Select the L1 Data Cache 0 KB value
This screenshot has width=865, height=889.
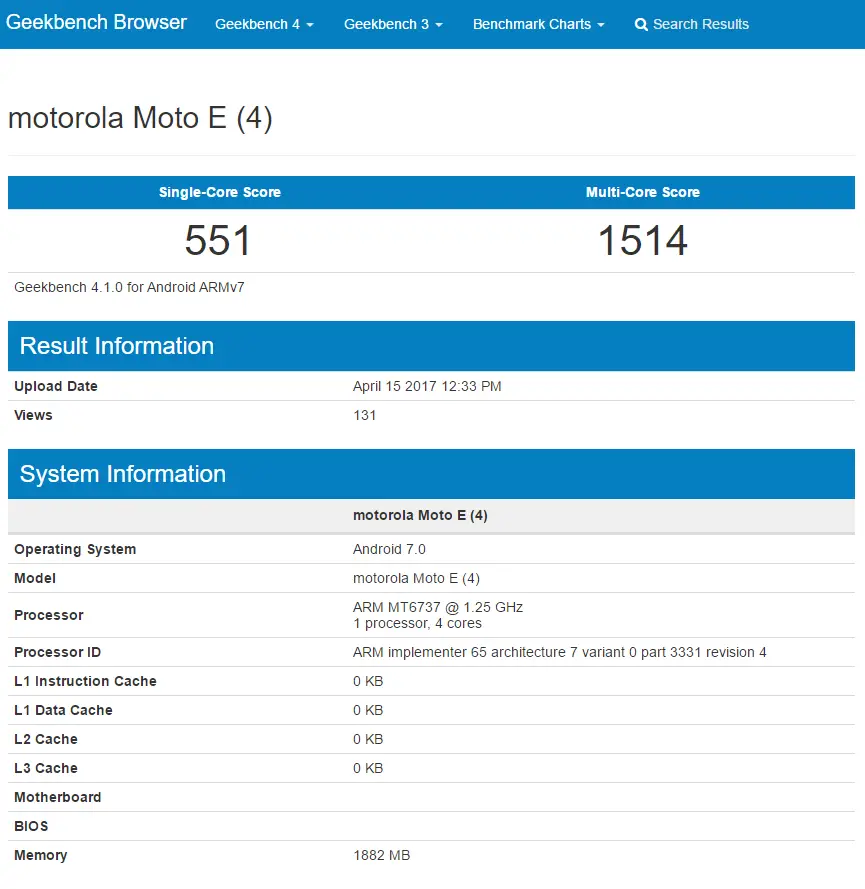pos(368,710)
